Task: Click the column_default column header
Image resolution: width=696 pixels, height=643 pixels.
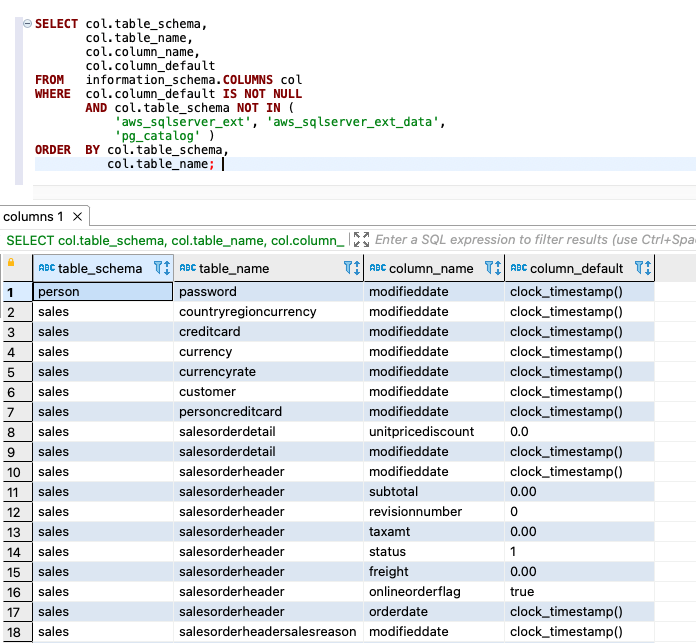Action: coord(576,268)
